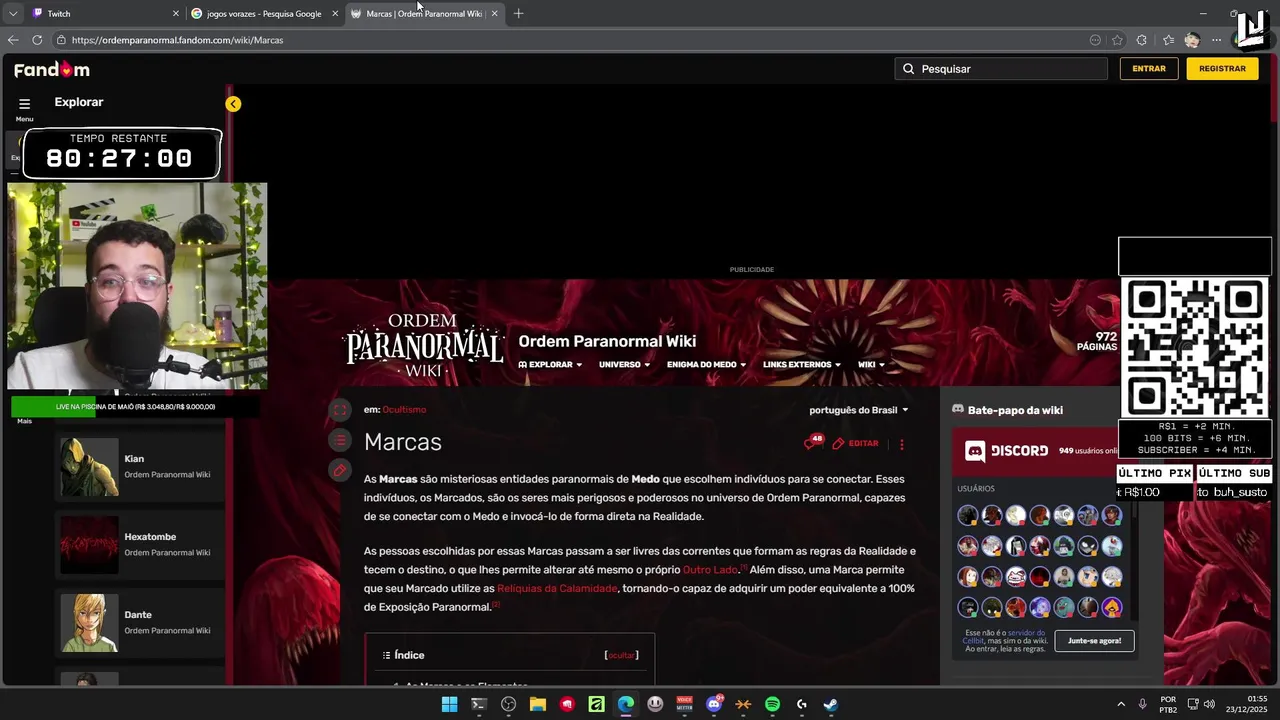
Task: Collapse the Explorar sidebar with yellow arrow
Action: (233, 104)
